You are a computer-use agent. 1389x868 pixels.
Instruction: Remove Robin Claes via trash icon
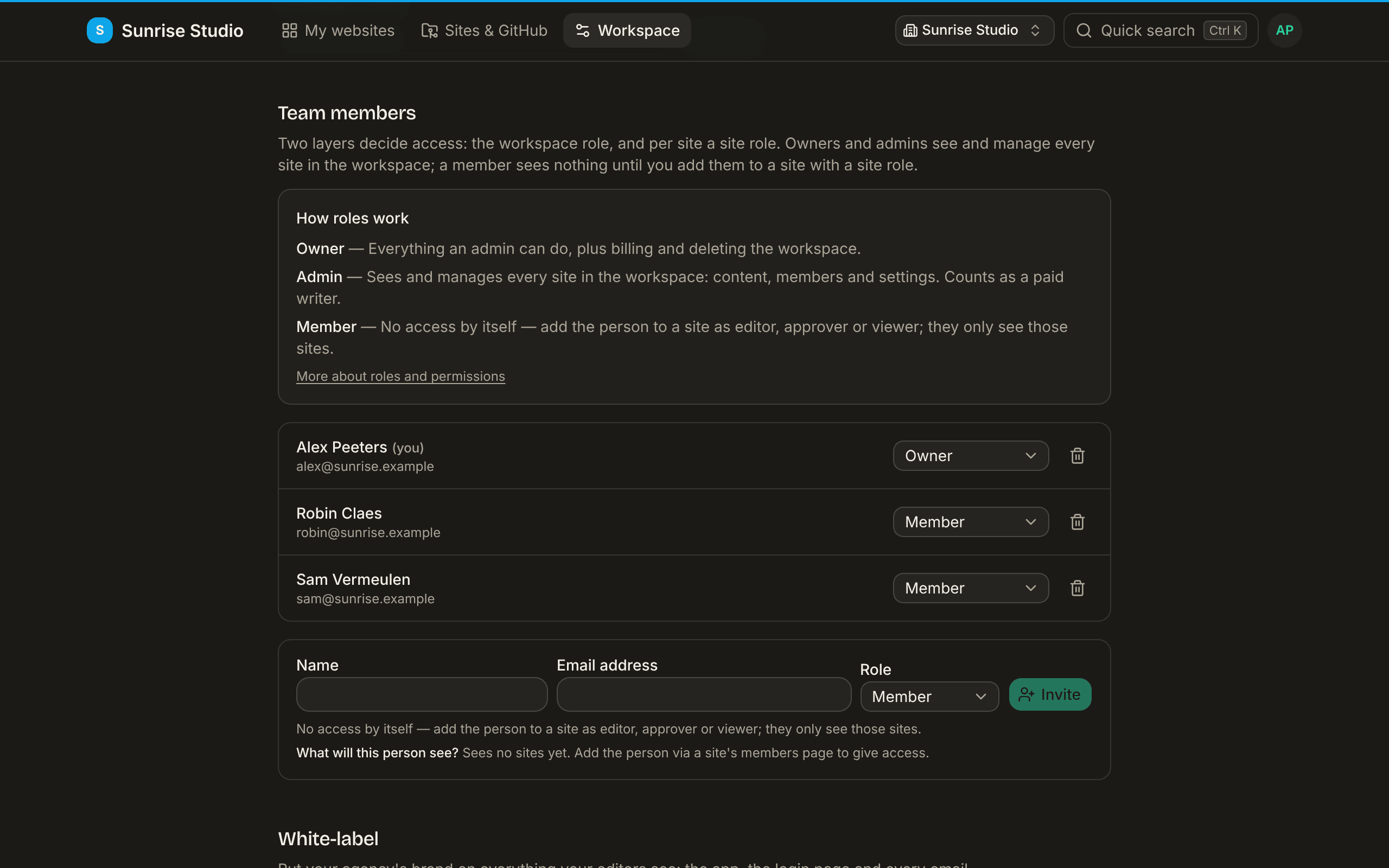point(1078,522)
